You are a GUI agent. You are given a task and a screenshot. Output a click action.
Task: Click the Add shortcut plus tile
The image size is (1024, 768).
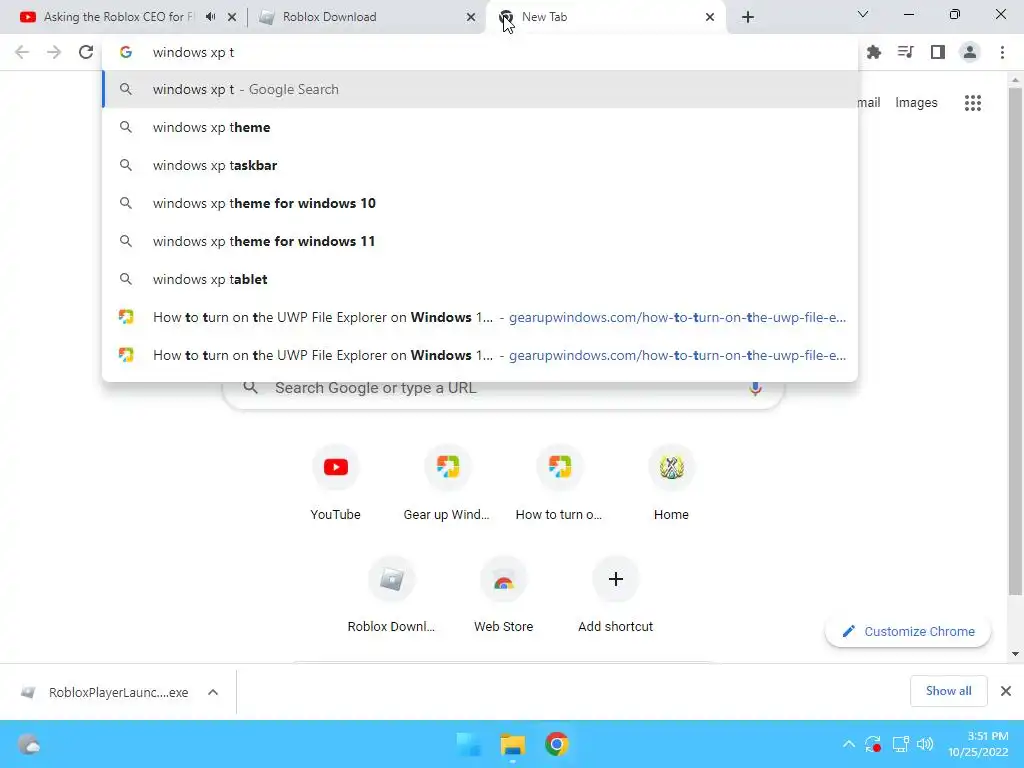click(x=615, y=594)
